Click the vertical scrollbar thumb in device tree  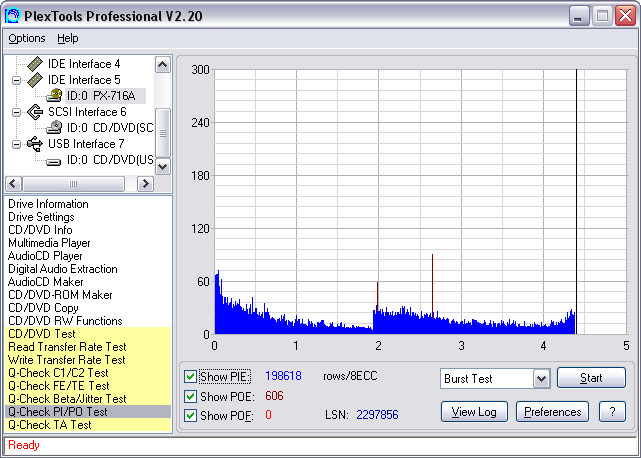coord(163,133)
